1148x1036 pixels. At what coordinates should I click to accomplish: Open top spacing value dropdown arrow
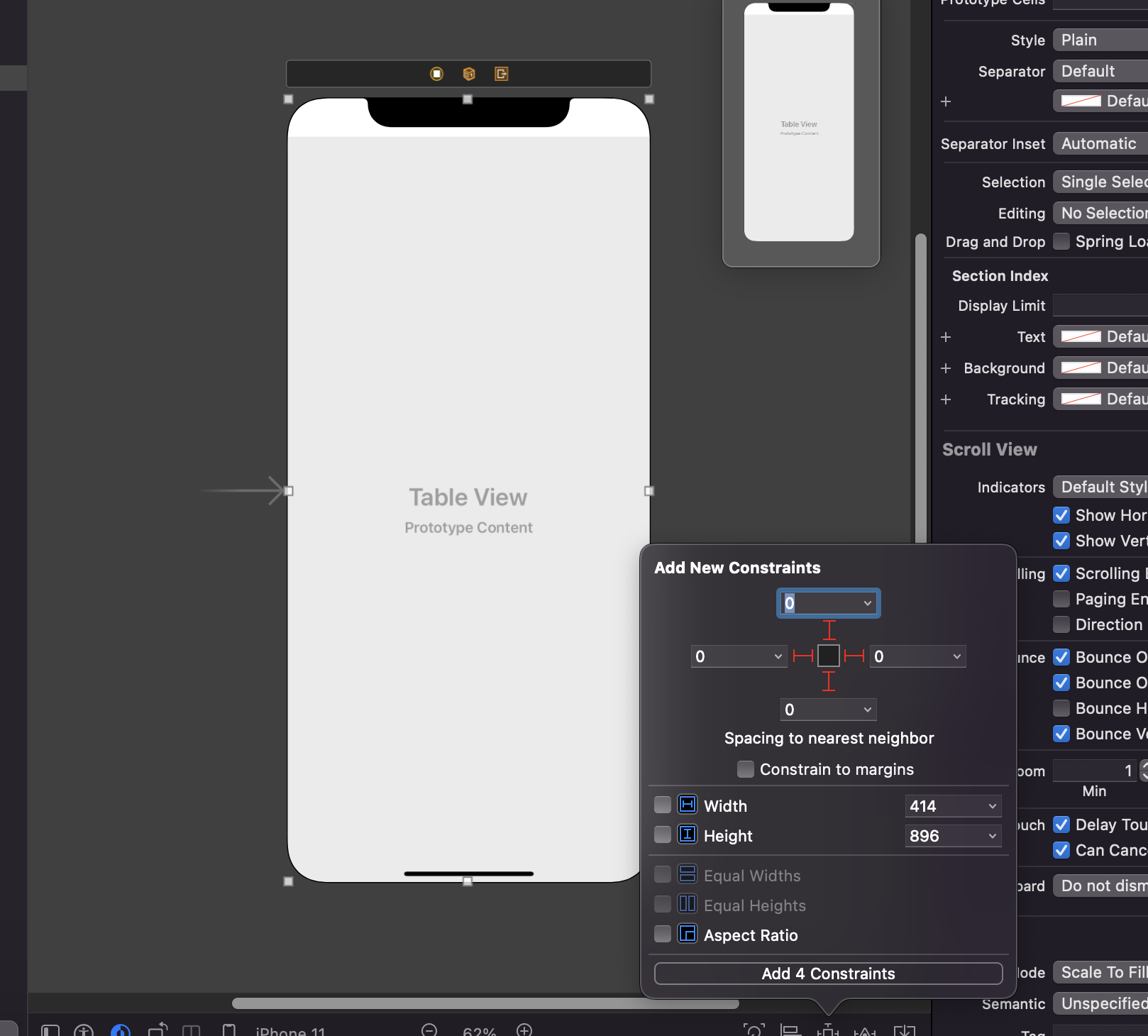868,603
